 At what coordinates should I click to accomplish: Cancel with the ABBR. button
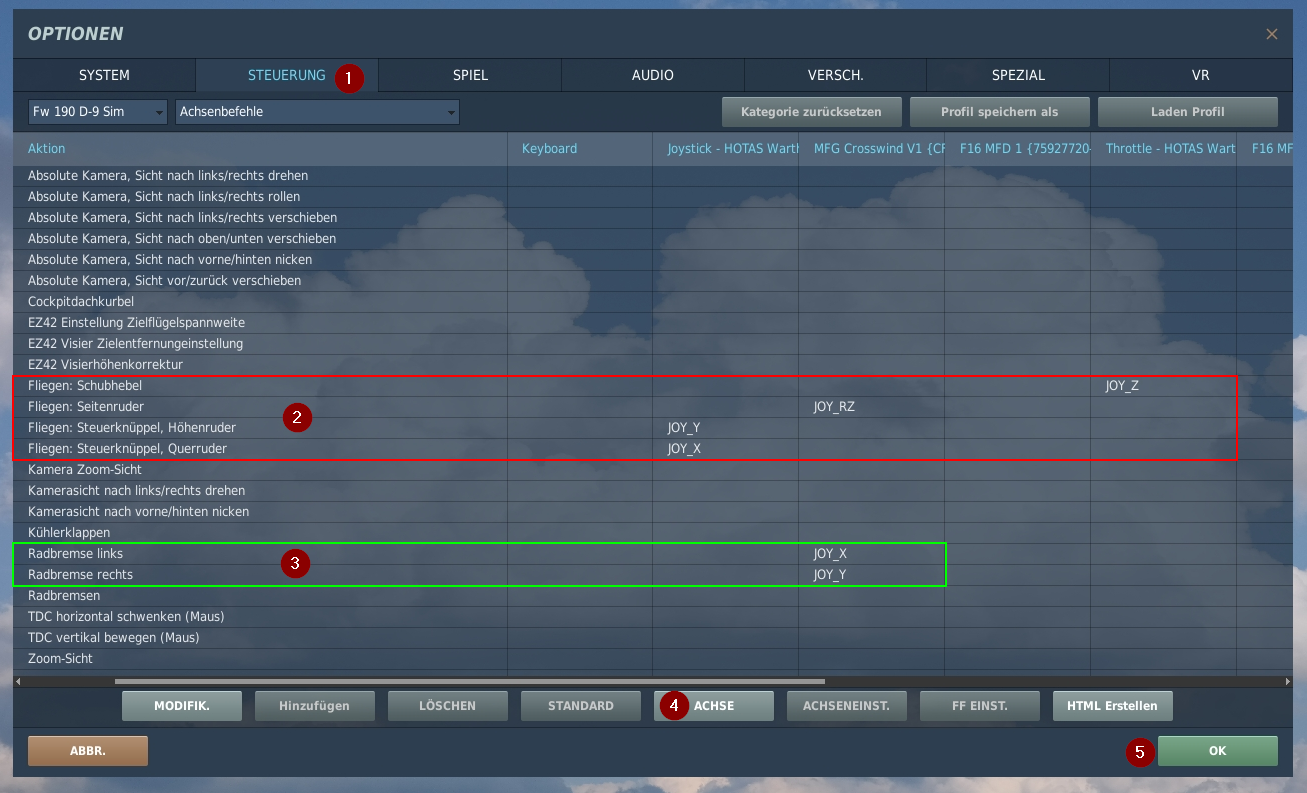[88, 751]
